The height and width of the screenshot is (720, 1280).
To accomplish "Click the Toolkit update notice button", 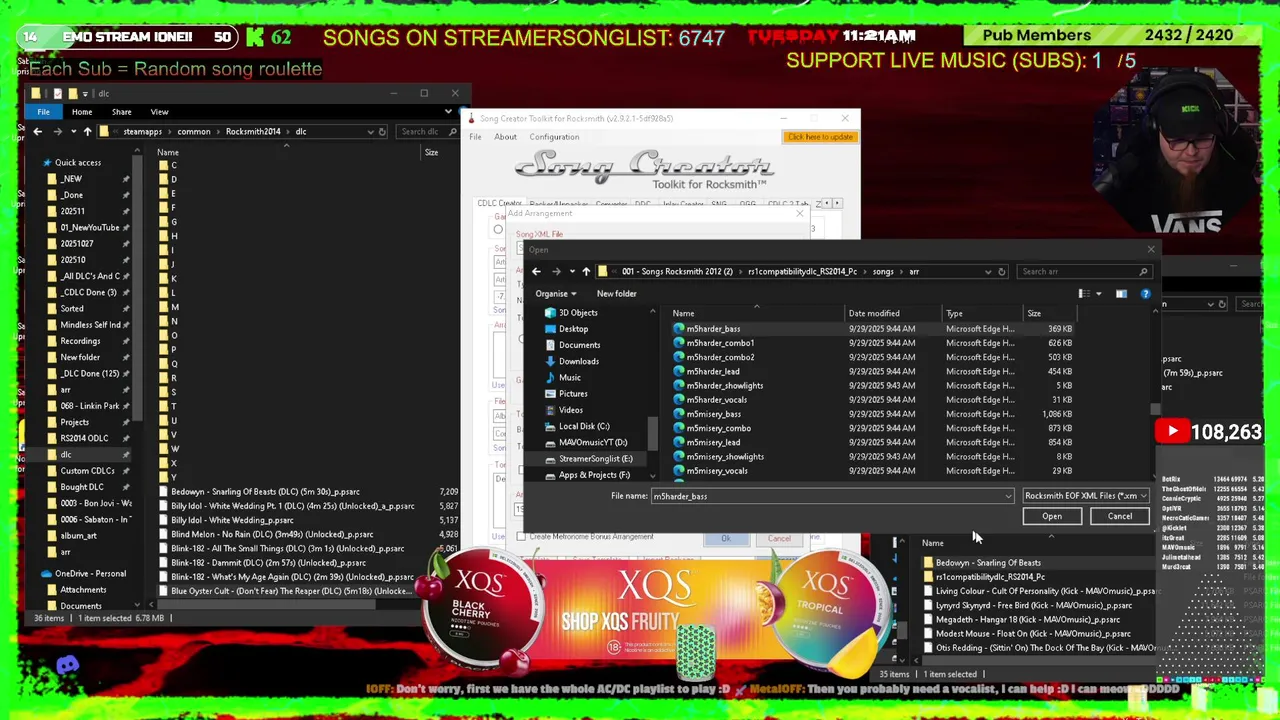I will 820,137.
